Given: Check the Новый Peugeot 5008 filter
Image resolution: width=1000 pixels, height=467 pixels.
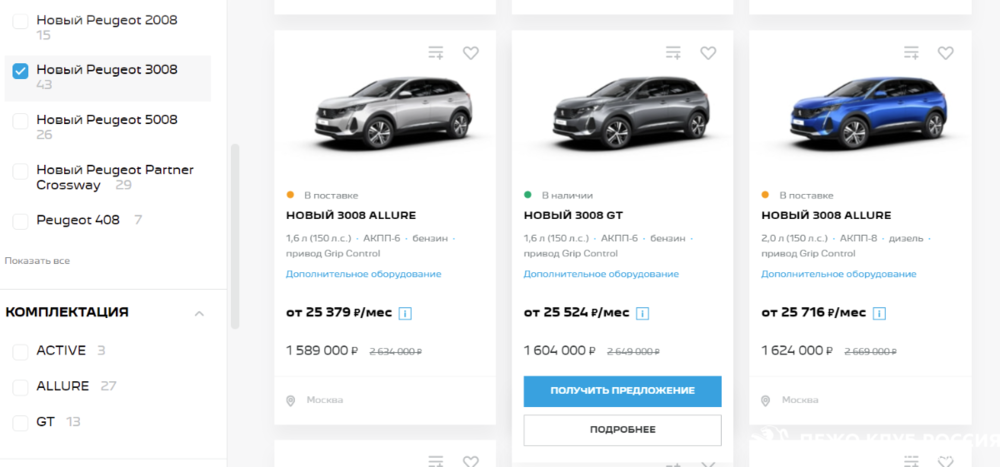Looking at the screenshot, I should (x=20, y=121).
